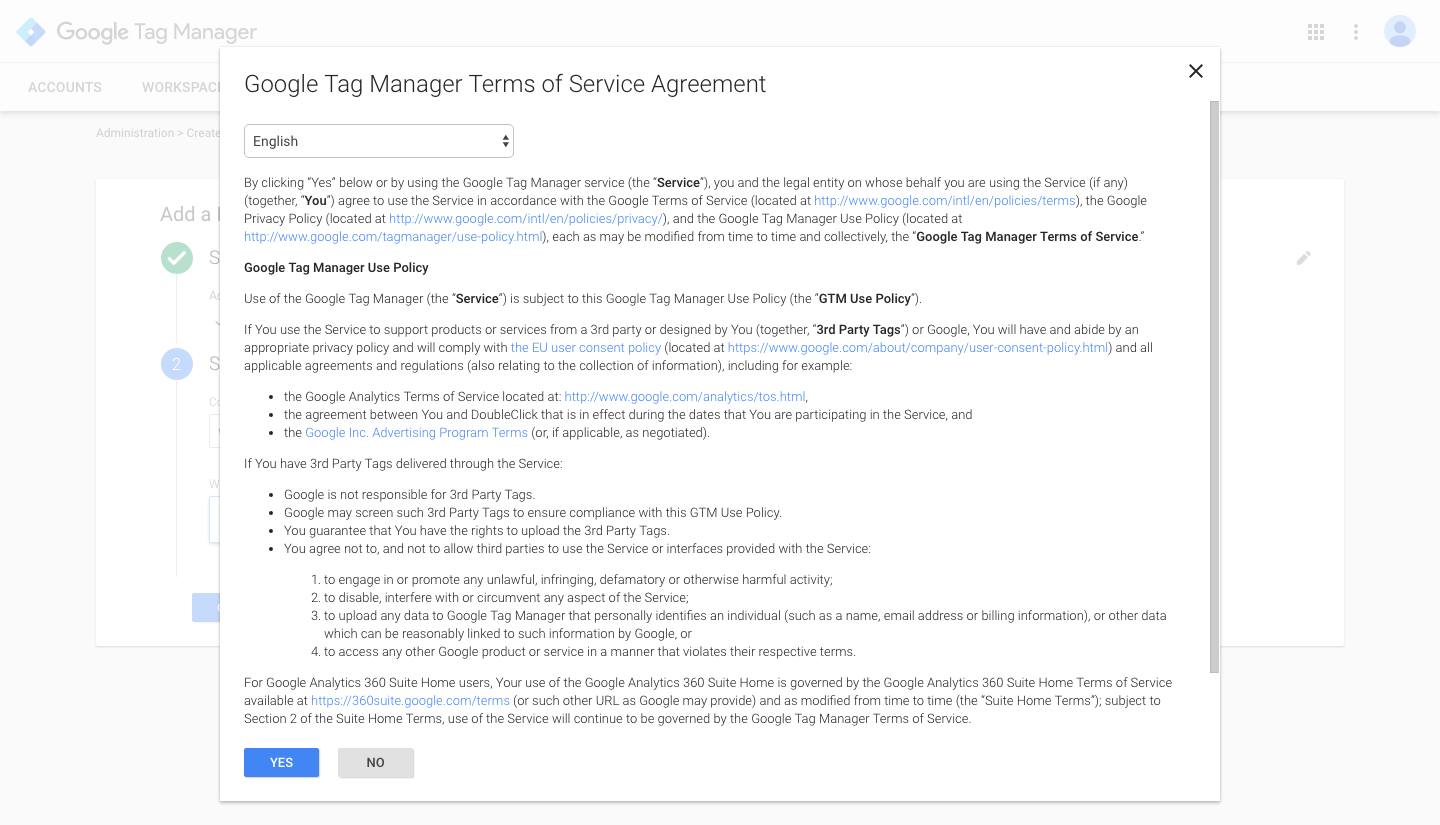
Task: Click the pencil edit icon
Action: point(1303,258)
